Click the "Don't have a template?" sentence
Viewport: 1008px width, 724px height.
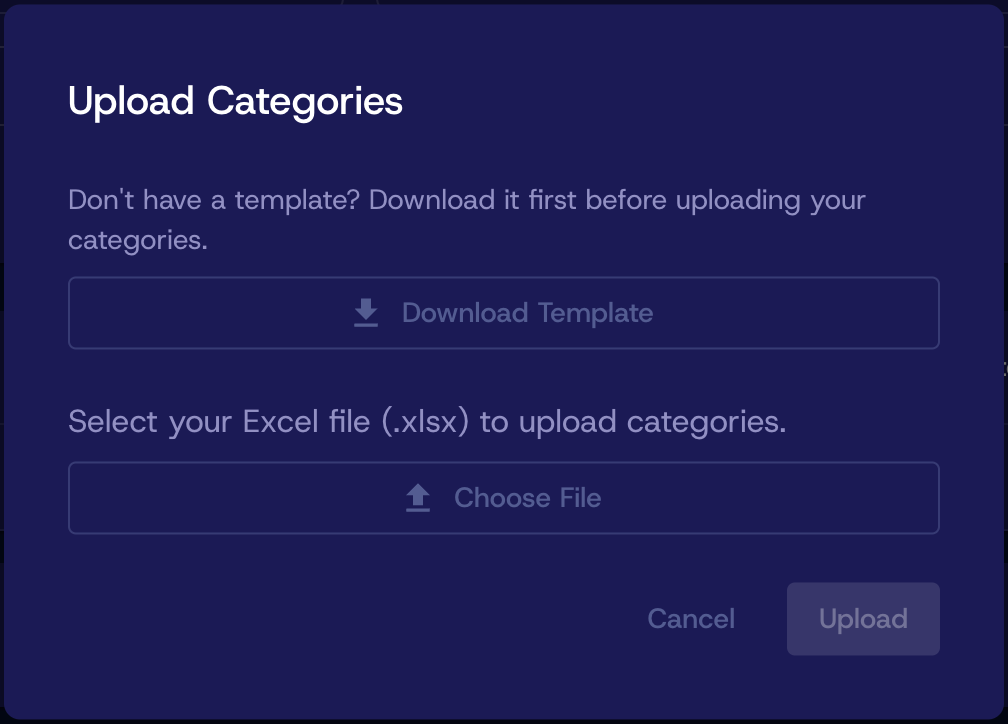(x=215, y=200)
